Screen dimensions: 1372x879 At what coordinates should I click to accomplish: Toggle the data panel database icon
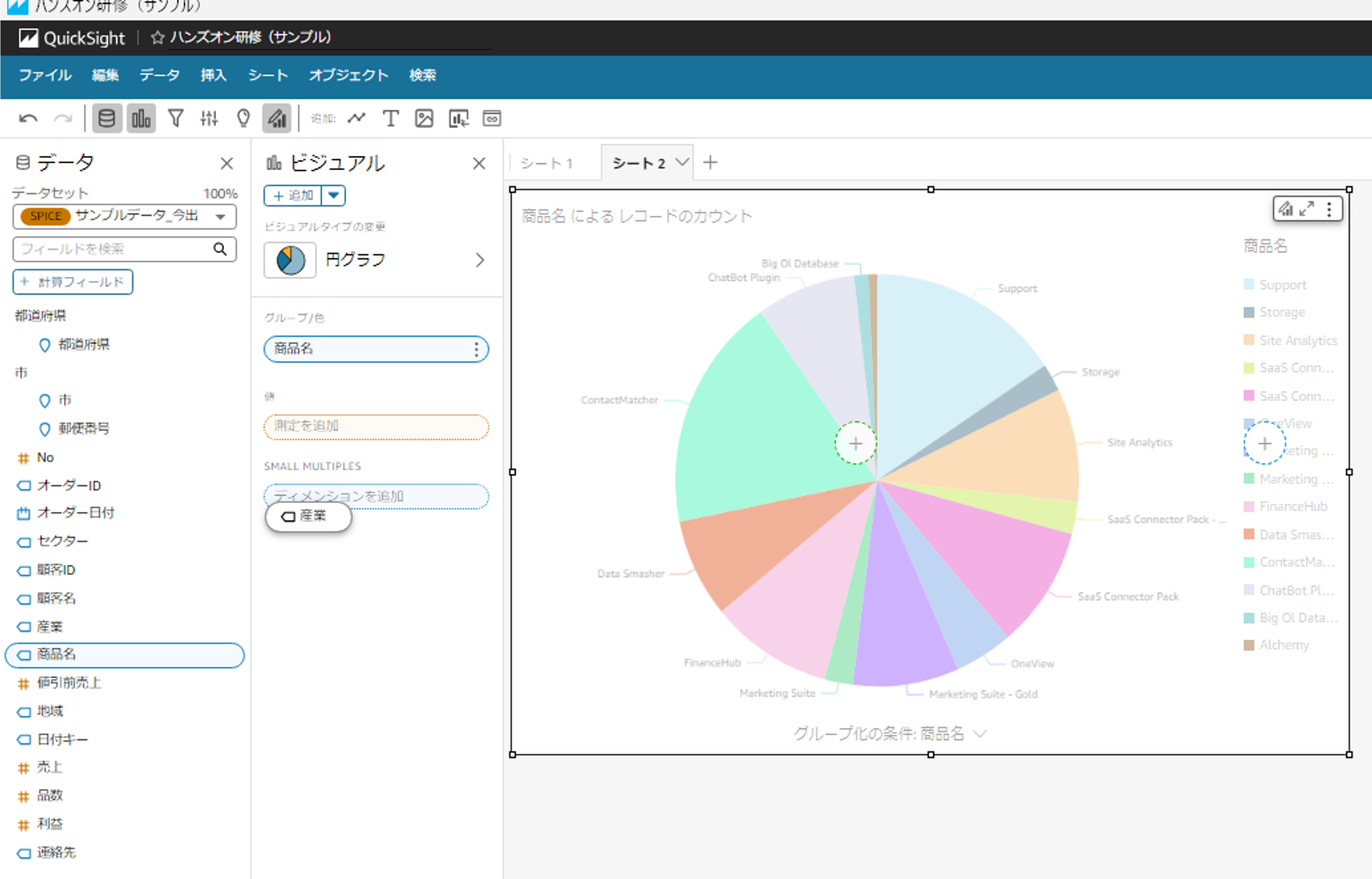coord(107,119)
